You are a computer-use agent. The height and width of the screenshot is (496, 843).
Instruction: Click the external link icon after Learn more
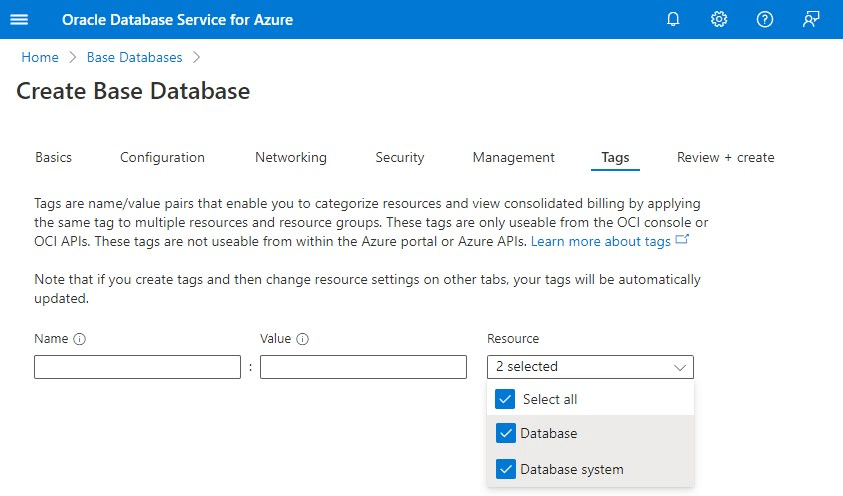pyautogui.click(x=682, y=241)
